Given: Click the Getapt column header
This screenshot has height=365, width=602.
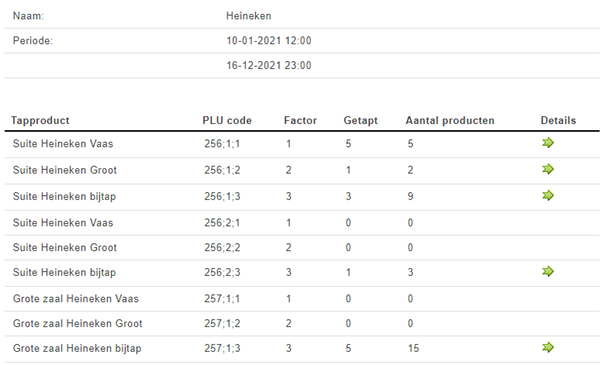Looking at the screenshot, I should (x=361, y=121).
